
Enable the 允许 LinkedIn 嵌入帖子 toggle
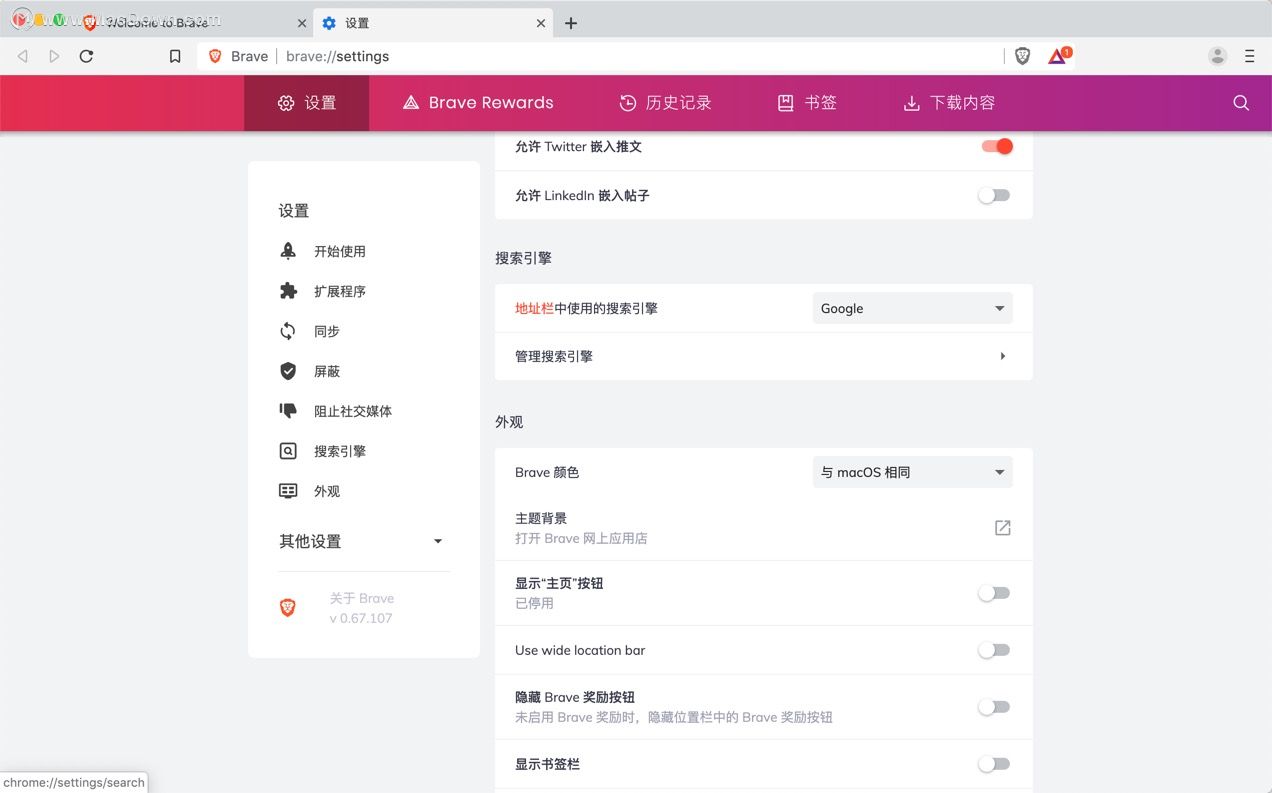[x=994, y=195]
